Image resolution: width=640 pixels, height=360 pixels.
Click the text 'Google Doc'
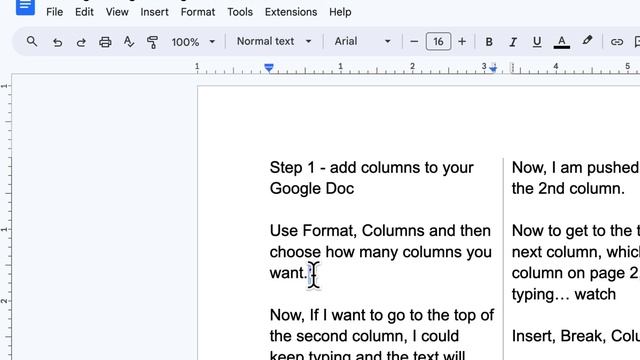tap(312, 189)
